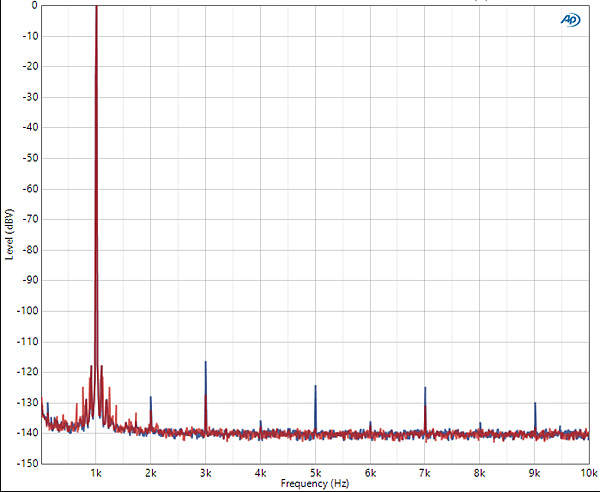Image resolution: width=600 pixels, height=492 pixels.
Task: Click the 6k label on the frequency axis
Action: (370, 472)
